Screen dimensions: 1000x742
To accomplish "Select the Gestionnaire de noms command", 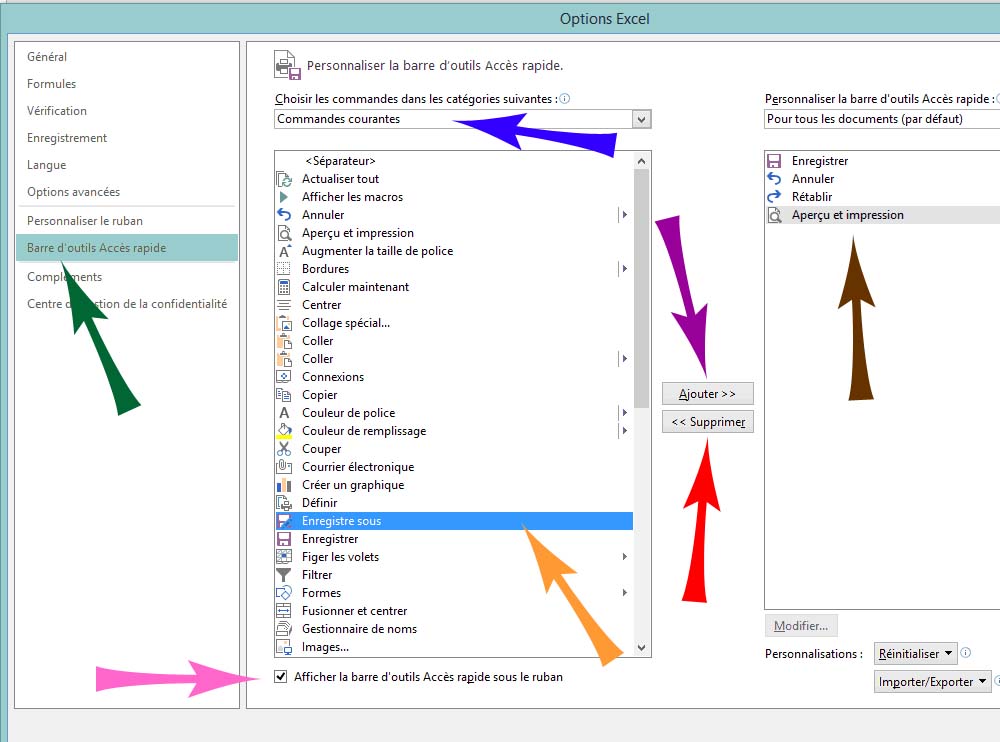I will 454,629.
